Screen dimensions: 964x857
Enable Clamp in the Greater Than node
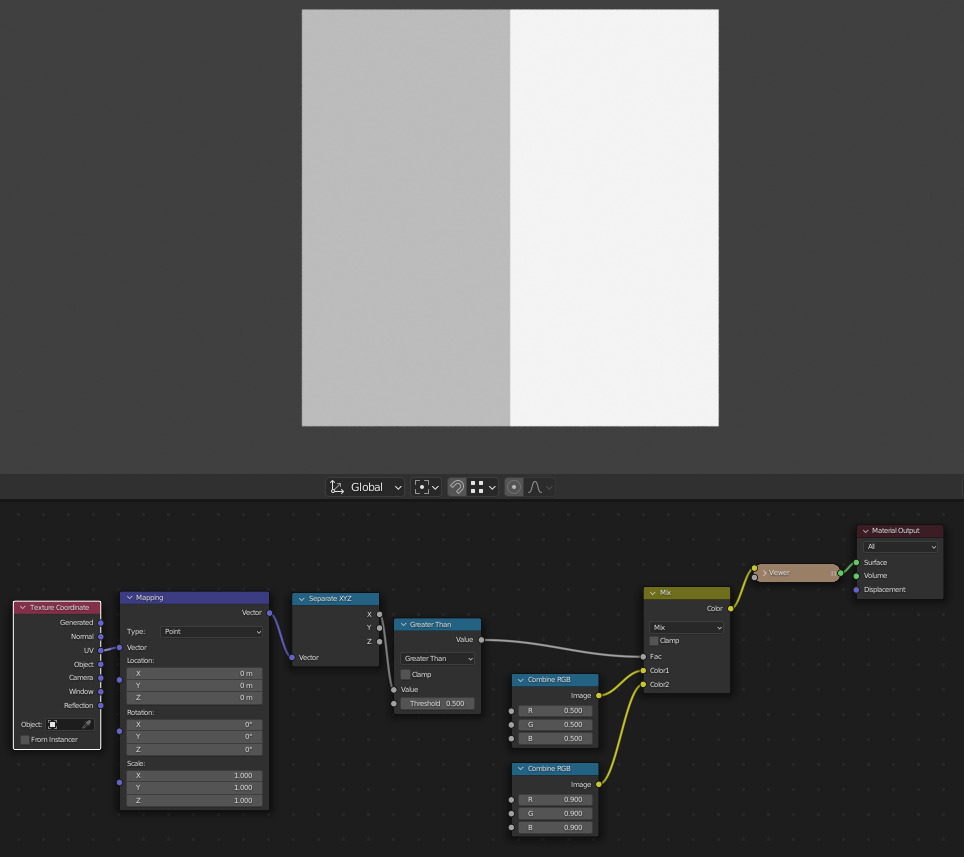pyautogui.click(x=405, y=674)
